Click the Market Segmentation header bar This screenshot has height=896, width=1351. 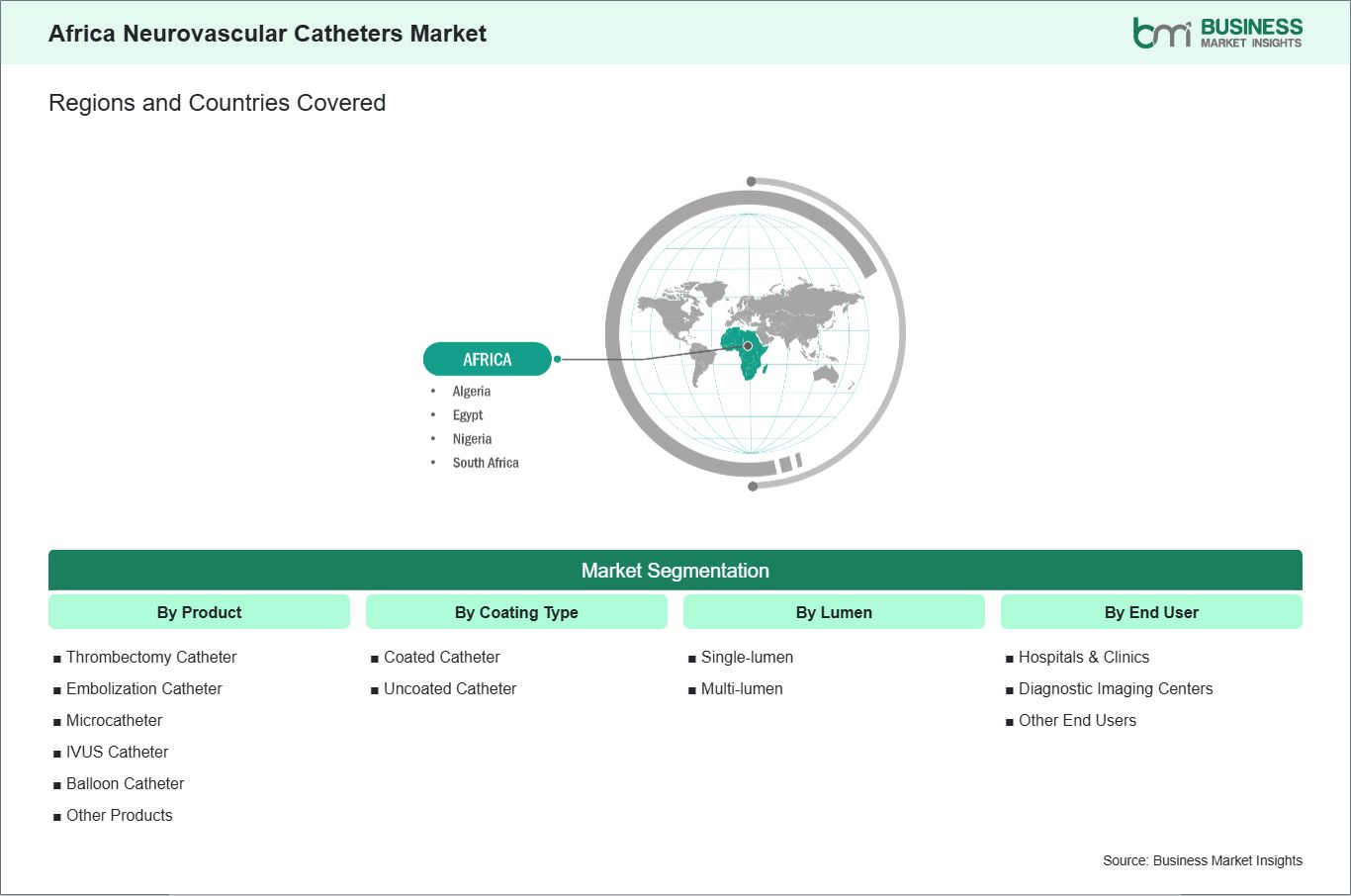click(675, 571)
